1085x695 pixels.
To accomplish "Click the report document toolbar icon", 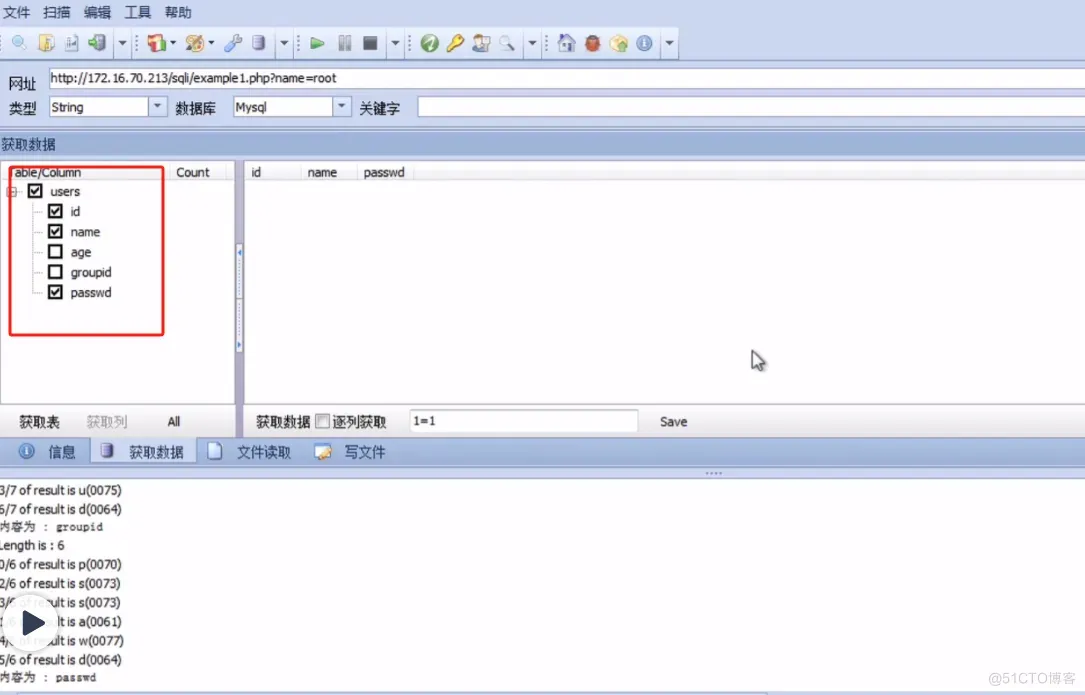I will coord(71,43).
